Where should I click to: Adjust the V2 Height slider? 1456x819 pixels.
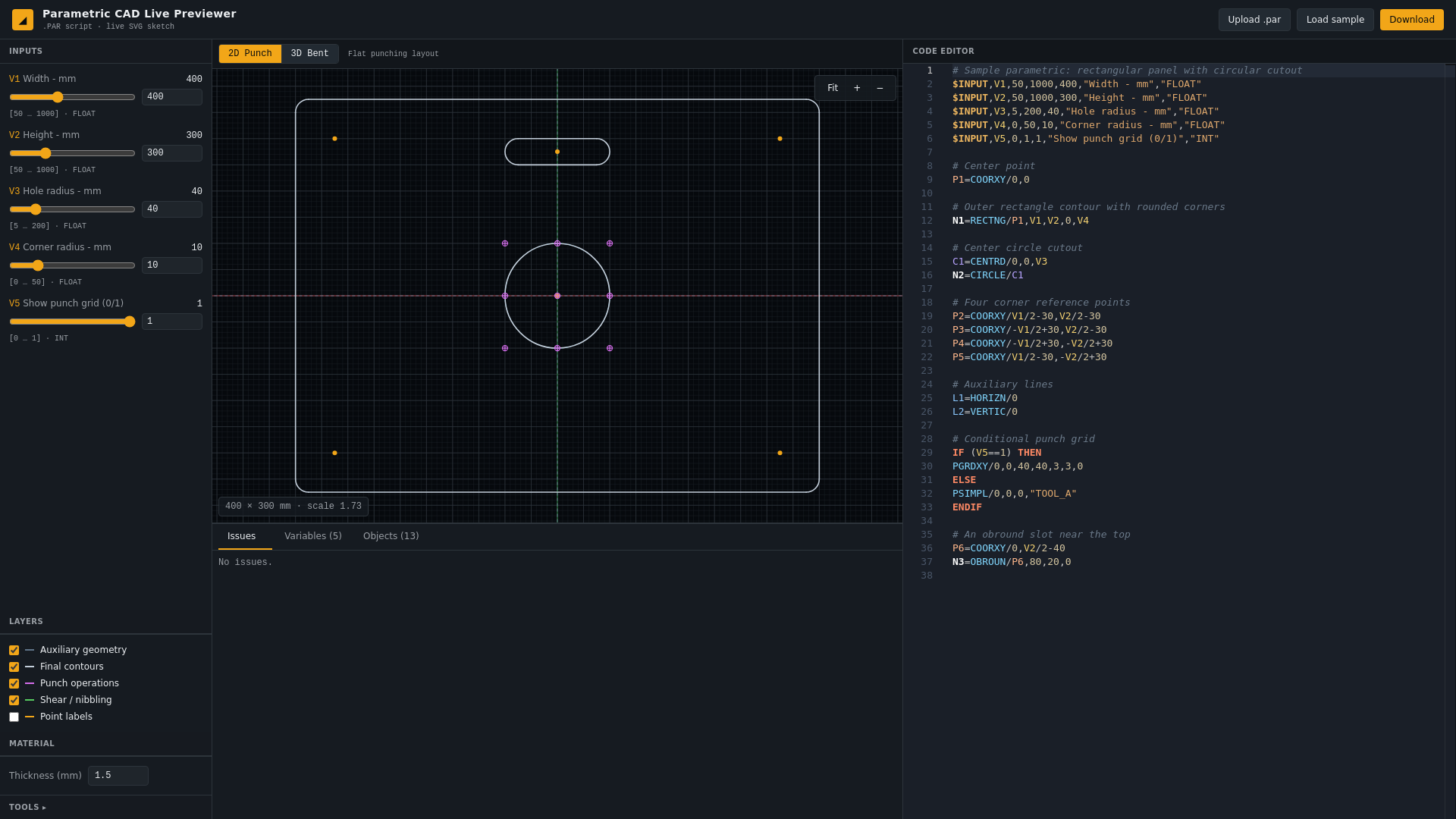tap(72, 153)
